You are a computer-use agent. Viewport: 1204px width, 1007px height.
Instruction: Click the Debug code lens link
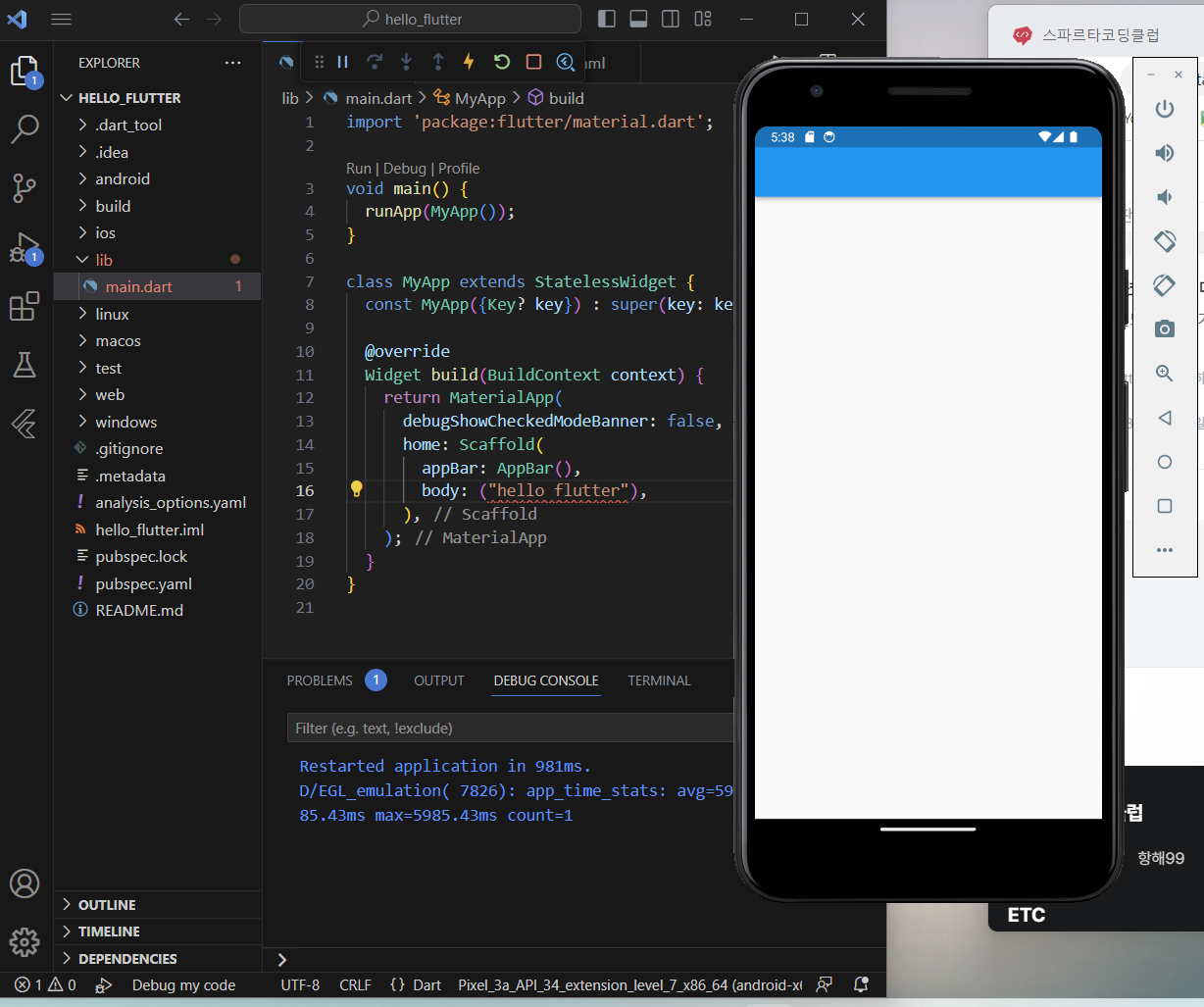[x=404, y=169]
